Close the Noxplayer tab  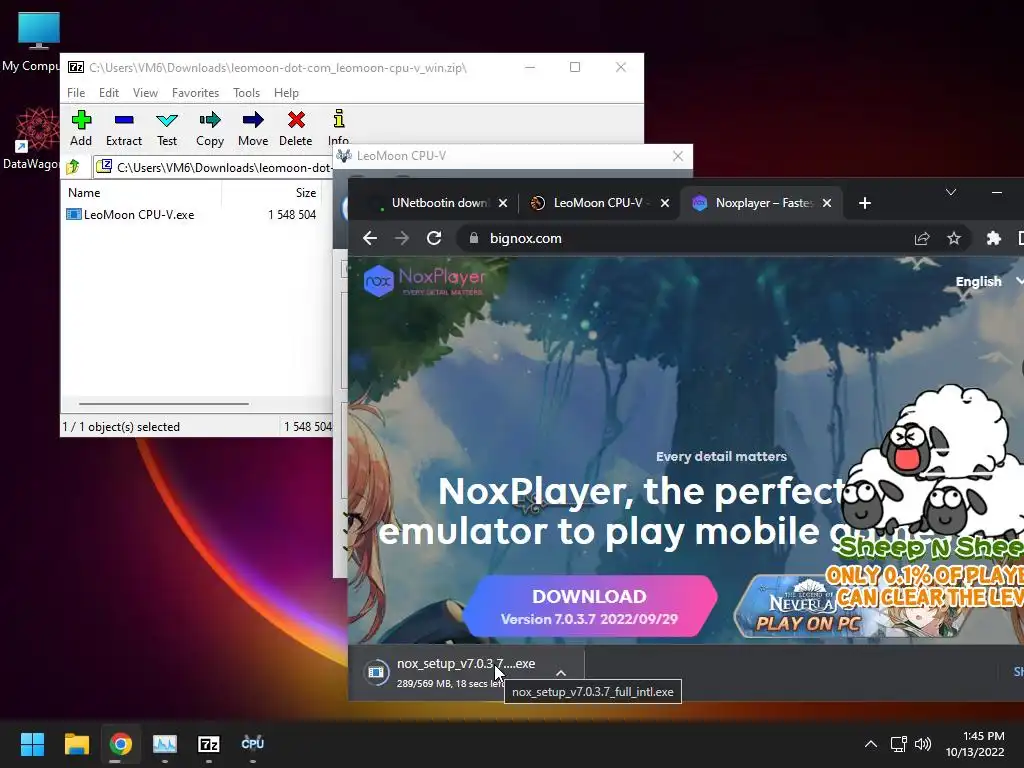pos(827,203)
